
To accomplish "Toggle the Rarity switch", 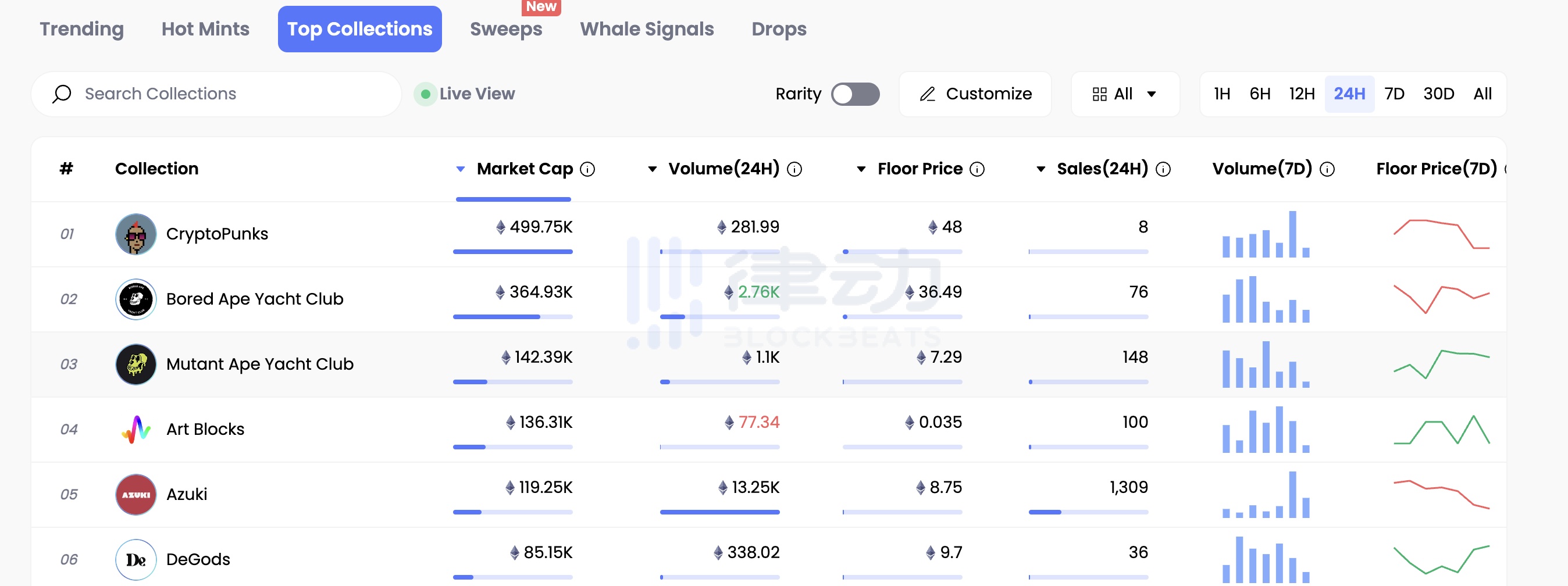I will [x=855, y=94].
